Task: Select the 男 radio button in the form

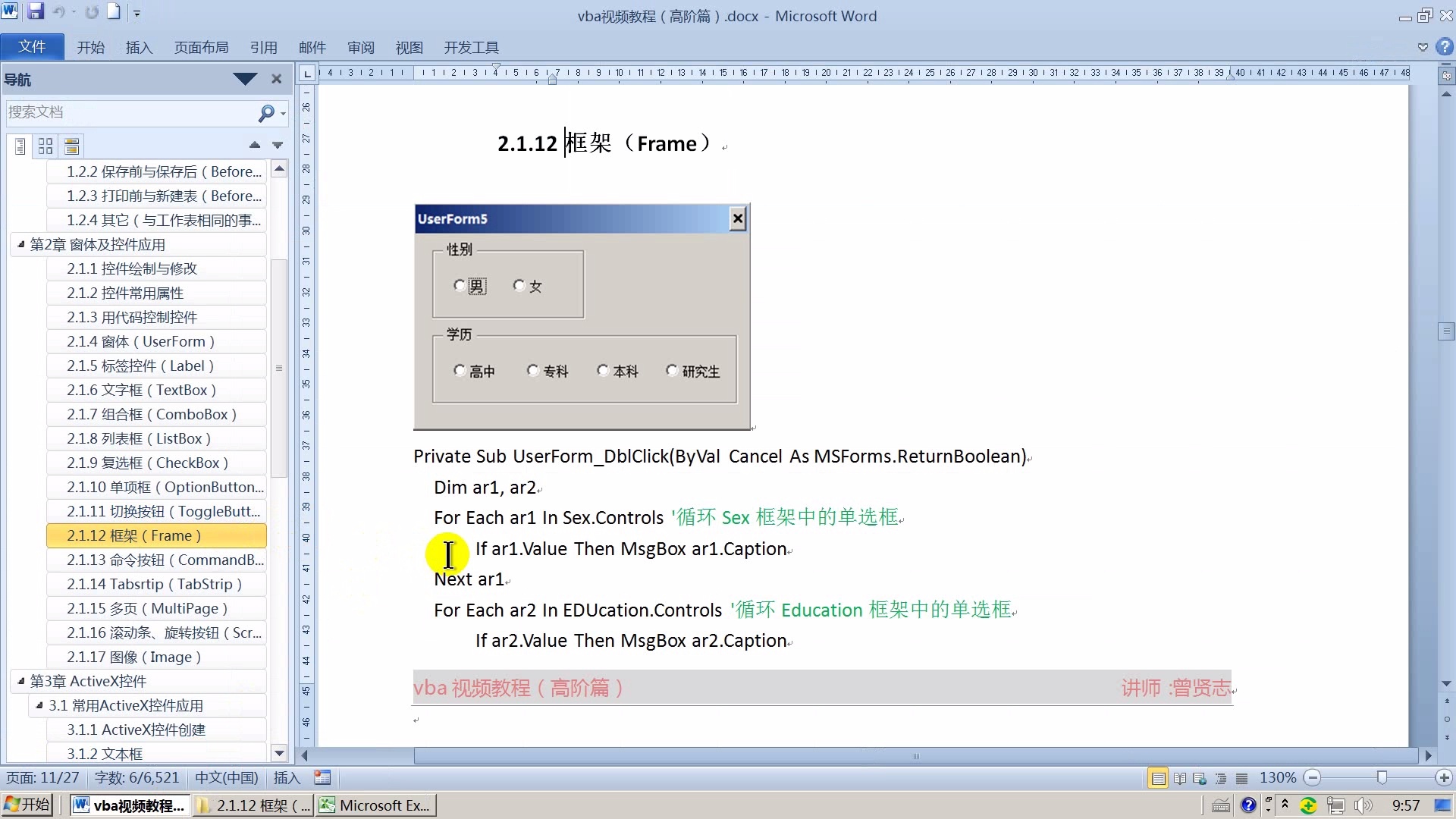Action: point(459,285)
